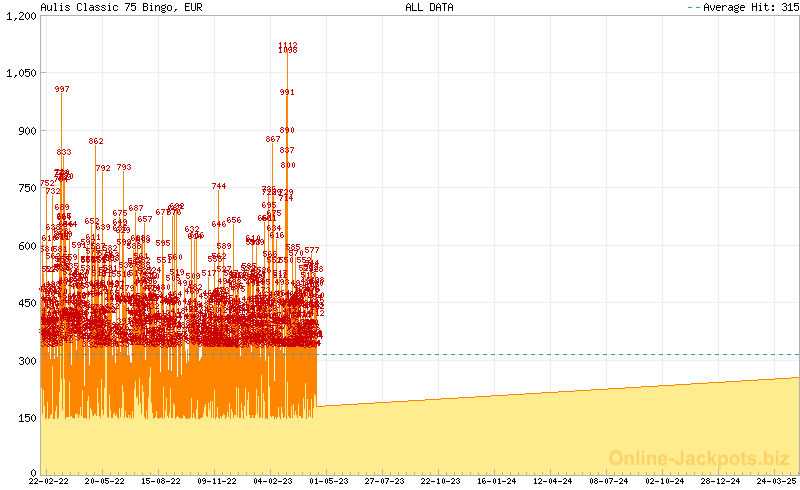Select the 'ALL DATA' heading label
The width and height of the screenshot is (800, 490).
(429, 7)
